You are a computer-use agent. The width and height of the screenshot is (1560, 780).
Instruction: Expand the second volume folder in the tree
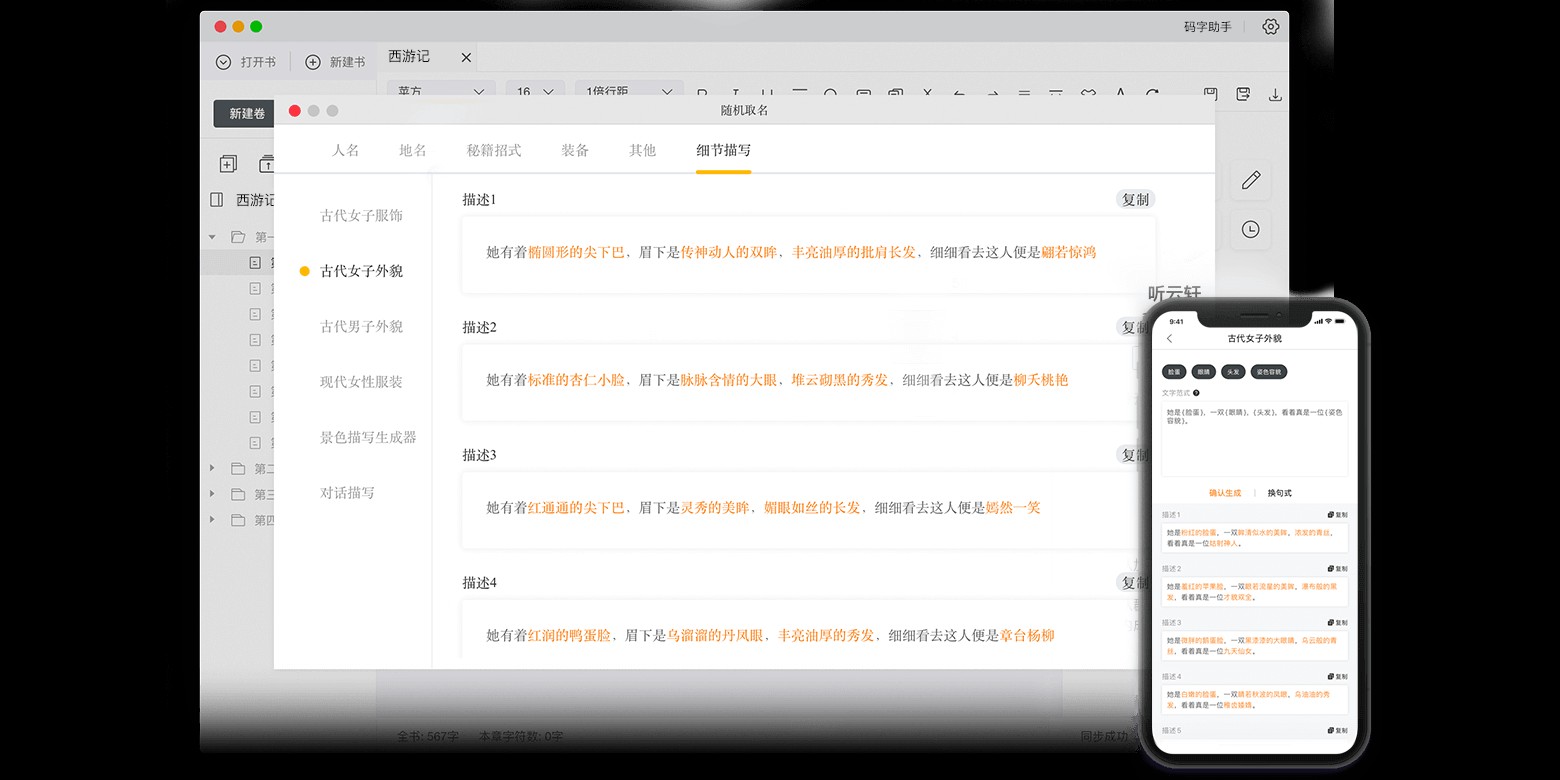pyautogui.click(x=212, y=468)
